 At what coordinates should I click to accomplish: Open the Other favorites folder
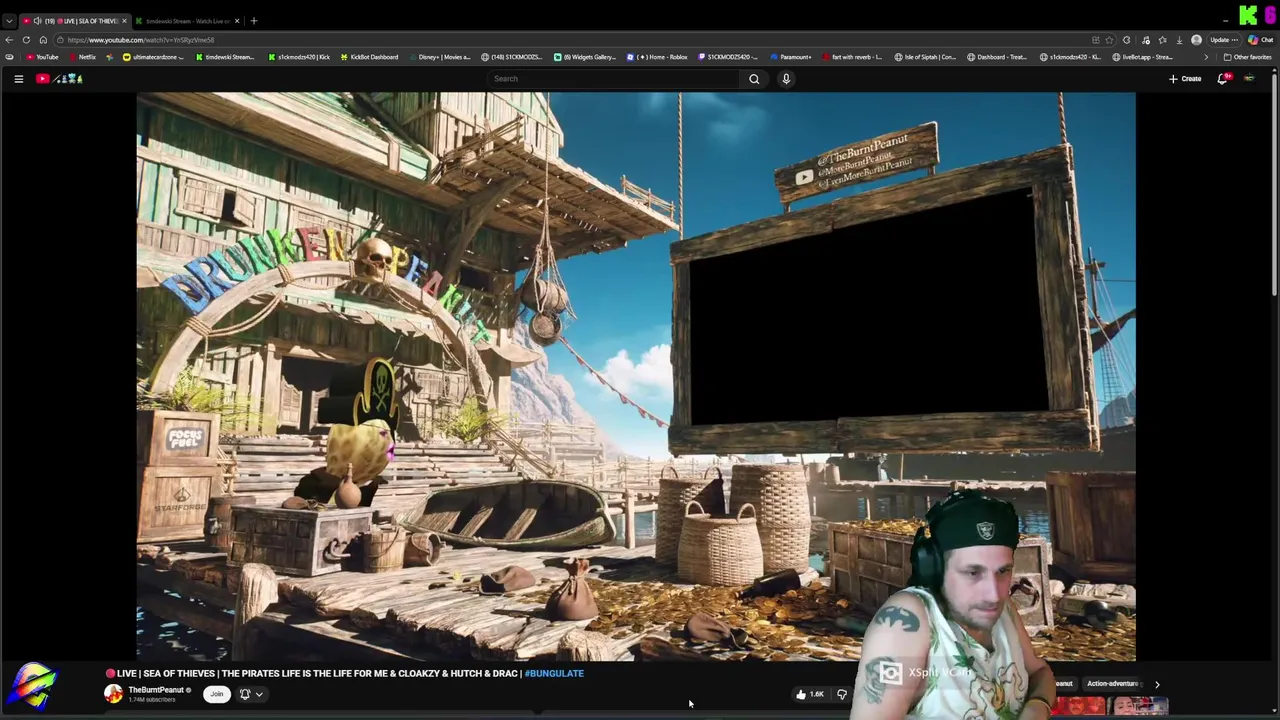1248,57
